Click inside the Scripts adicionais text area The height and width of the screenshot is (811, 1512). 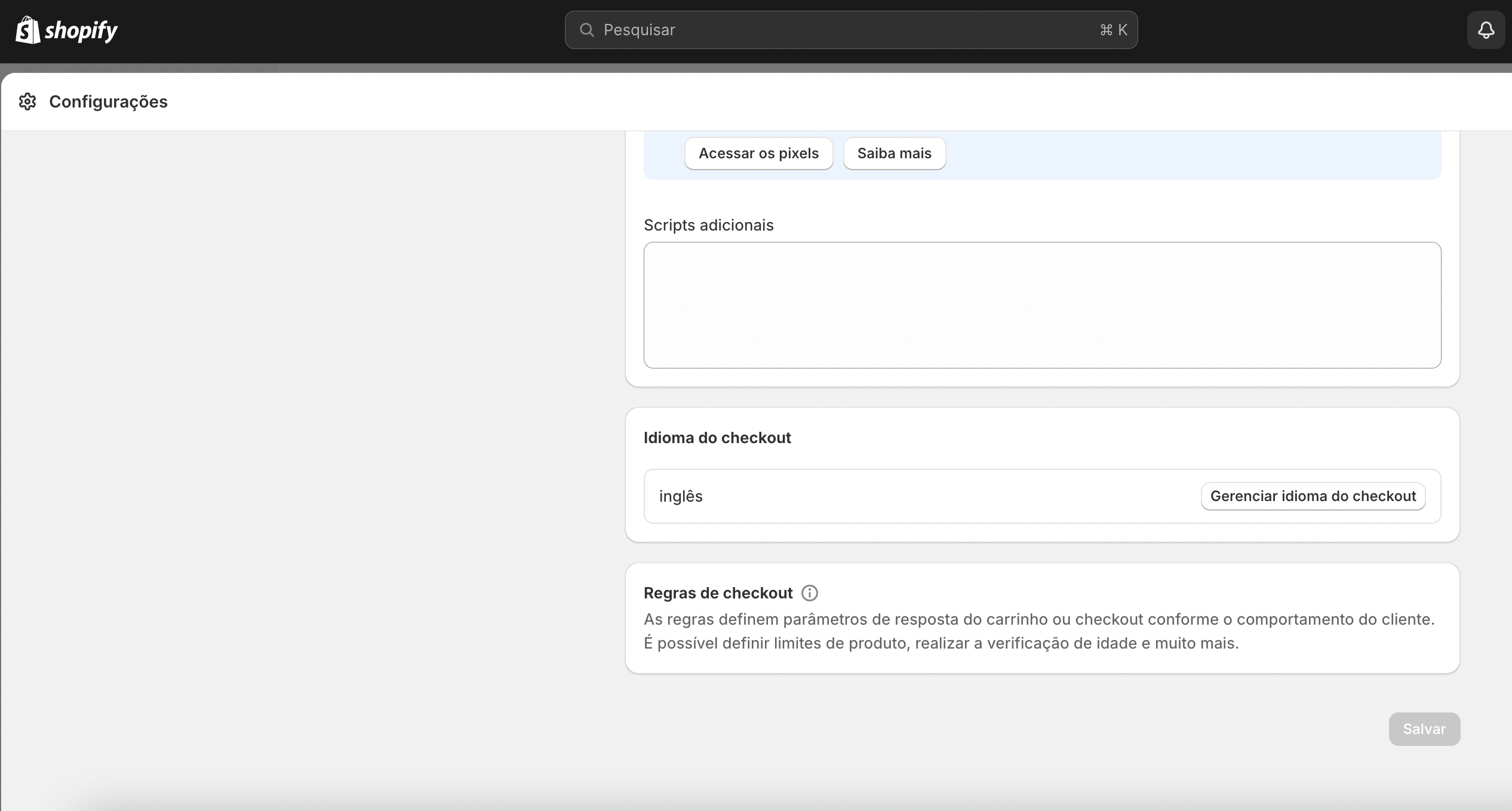coord(1042,305)
